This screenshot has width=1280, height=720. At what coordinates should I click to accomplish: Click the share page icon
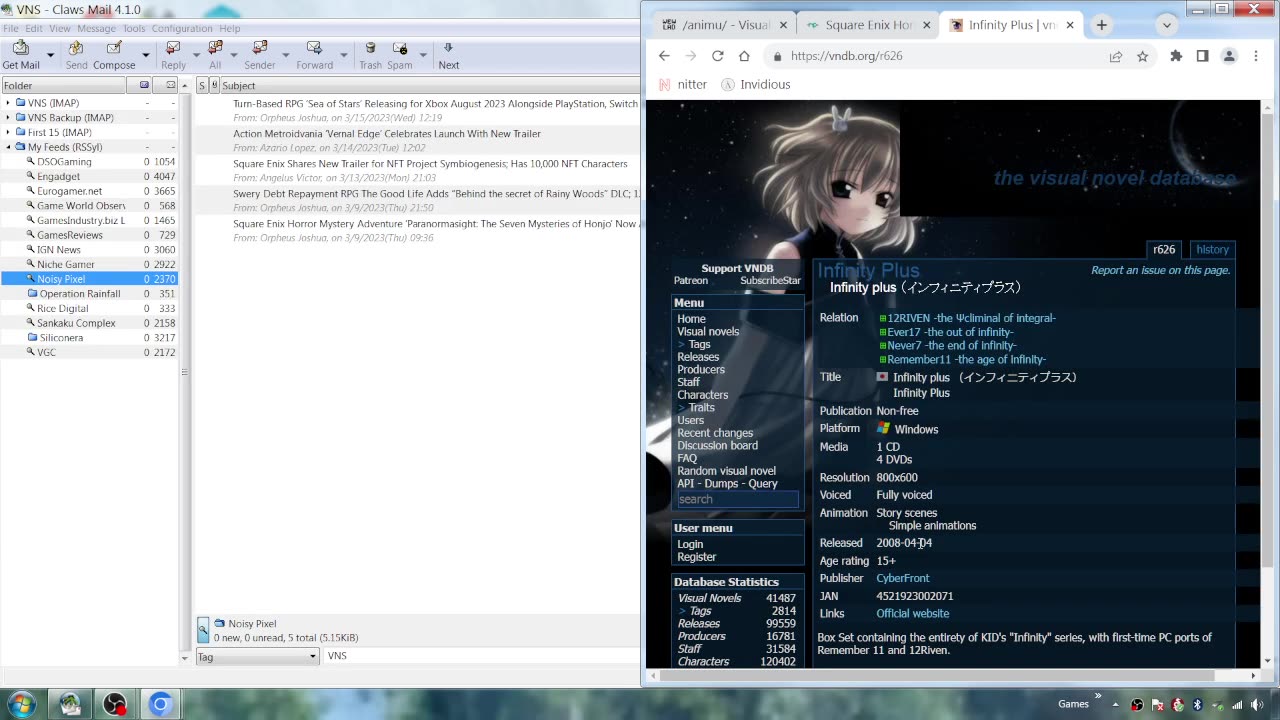pyautogui.click(x=1115, y=56)
